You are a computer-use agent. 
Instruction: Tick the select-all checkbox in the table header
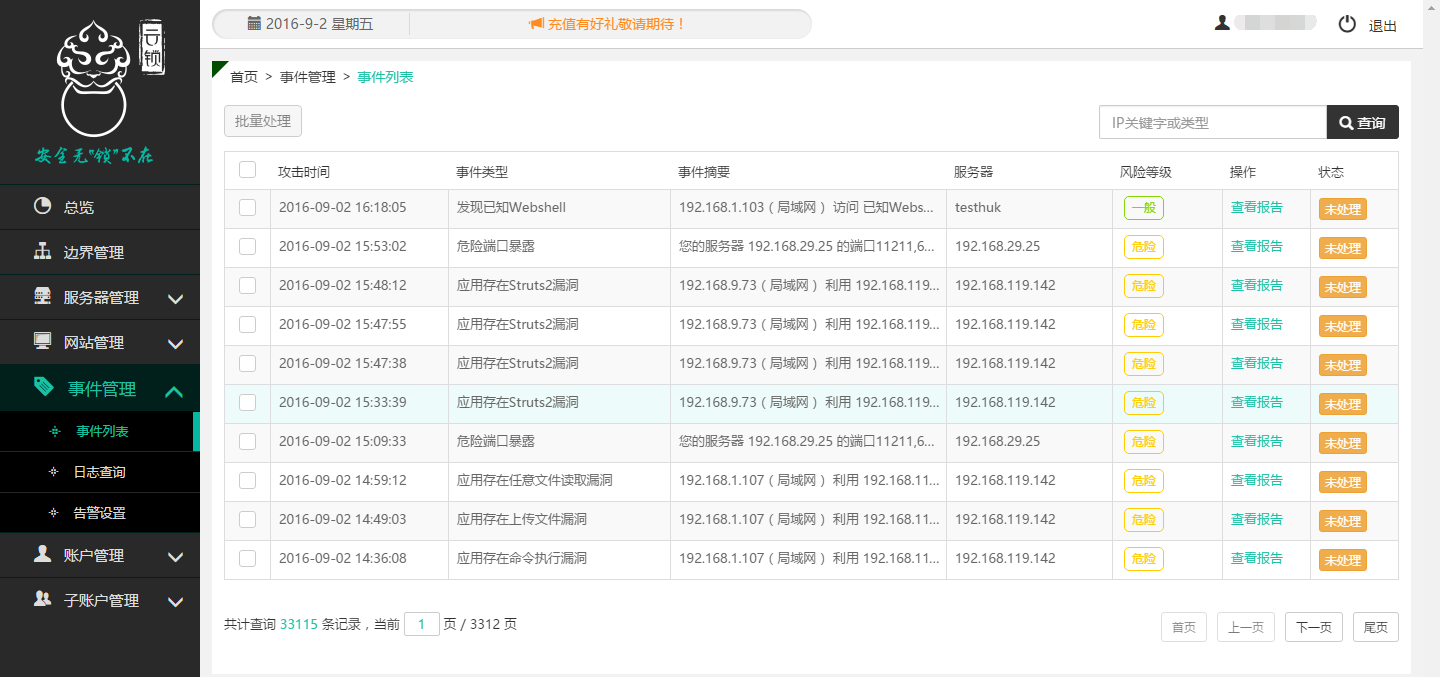247,170
